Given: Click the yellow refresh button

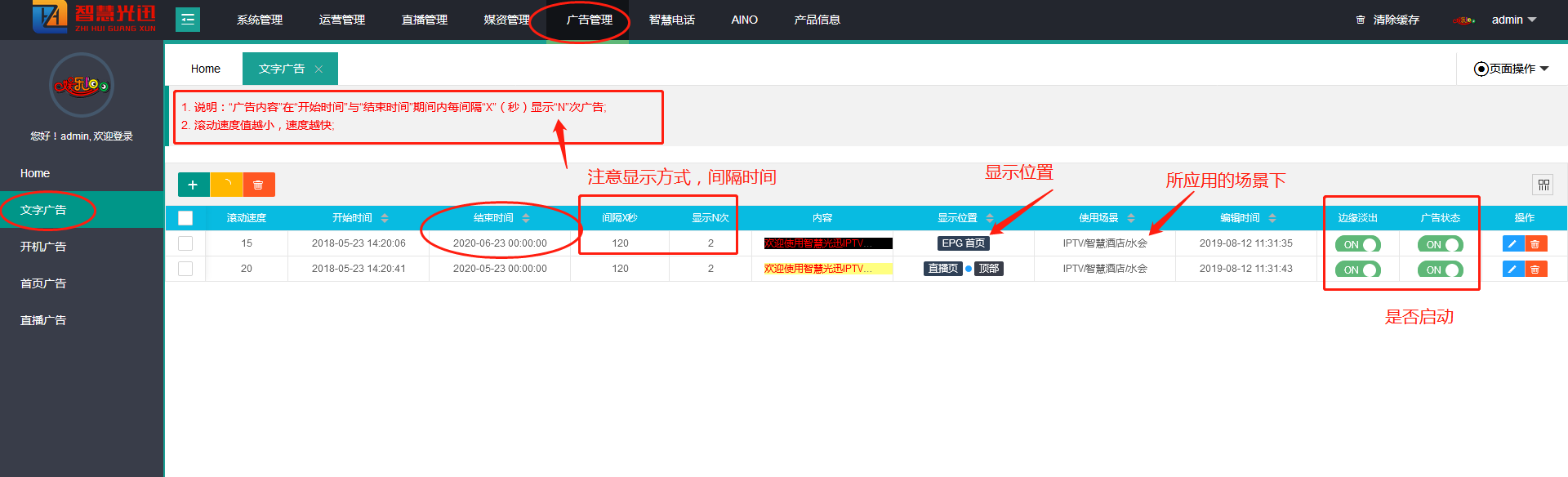Looking at the screenshot, I should coord(226,185).
